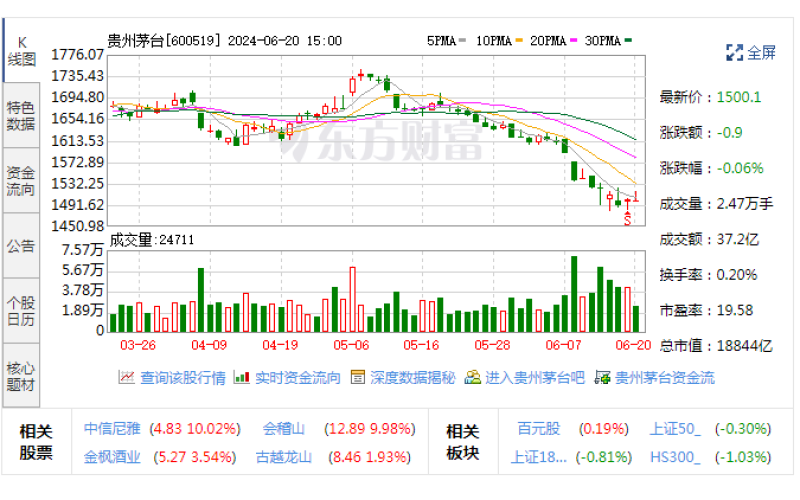Screen dimensions: 800x500
Task: Click the 20PMA magenta legend swatch
Action: click(573, 40)
